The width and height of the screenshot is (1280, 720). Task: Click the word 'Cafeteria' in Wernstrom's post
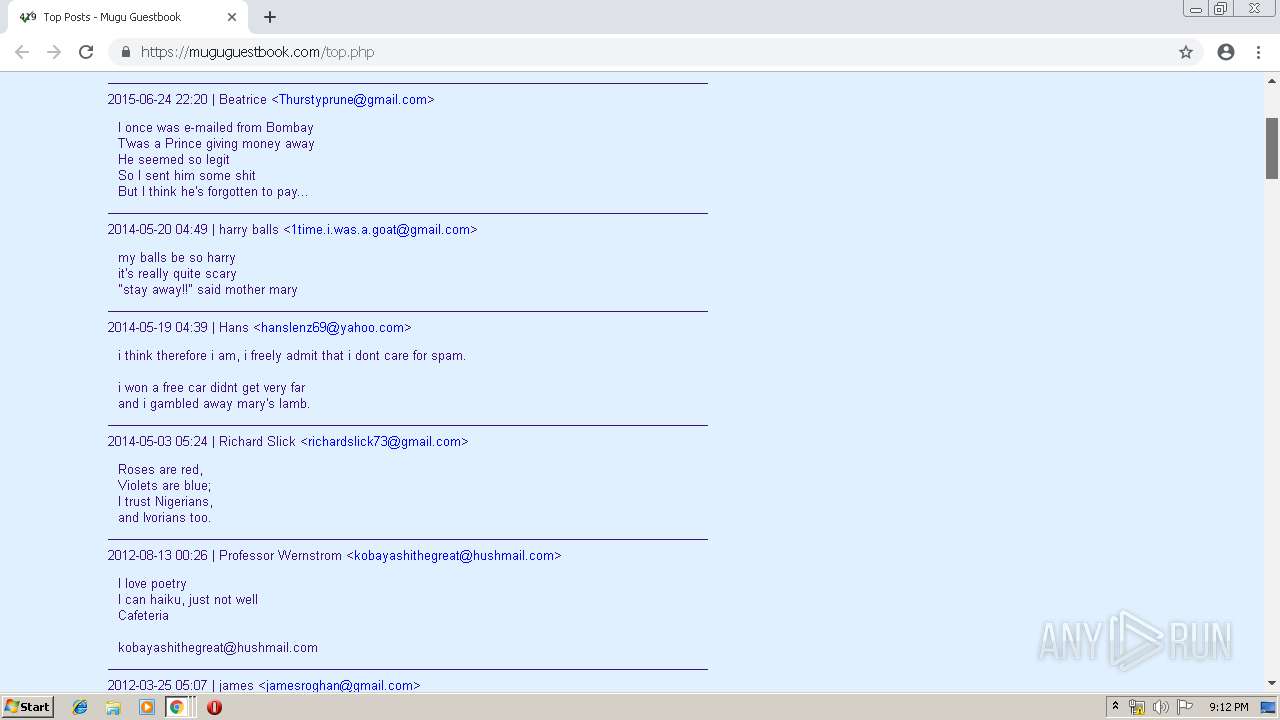click(143, 616)
